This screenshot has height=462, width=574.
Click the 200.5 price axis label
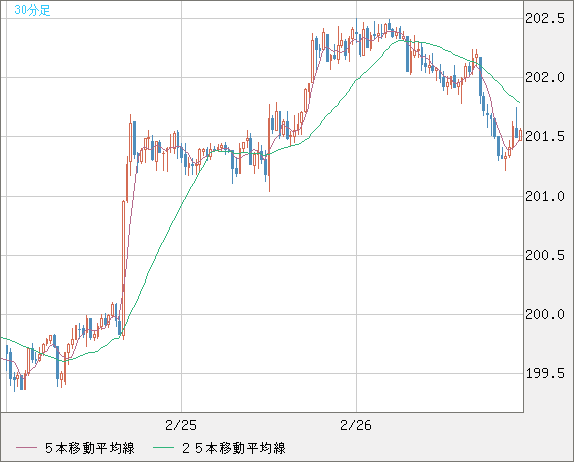tap(545, 256)
